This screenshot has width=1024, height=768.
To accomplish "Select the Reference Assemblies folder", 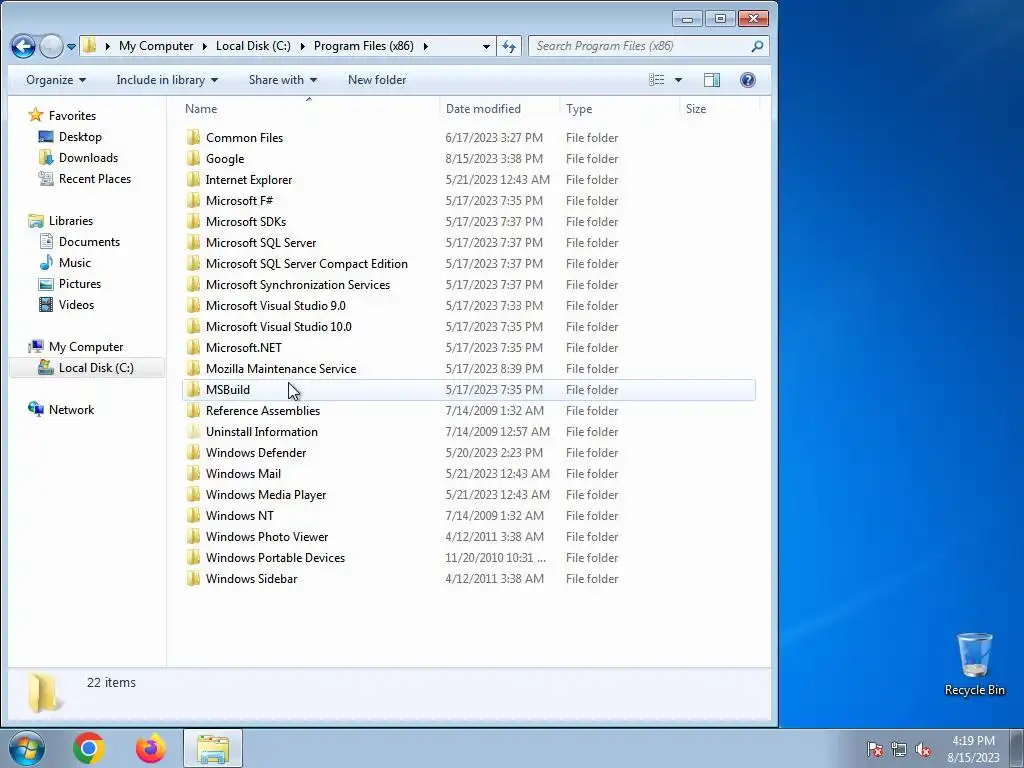I will 263,411.
